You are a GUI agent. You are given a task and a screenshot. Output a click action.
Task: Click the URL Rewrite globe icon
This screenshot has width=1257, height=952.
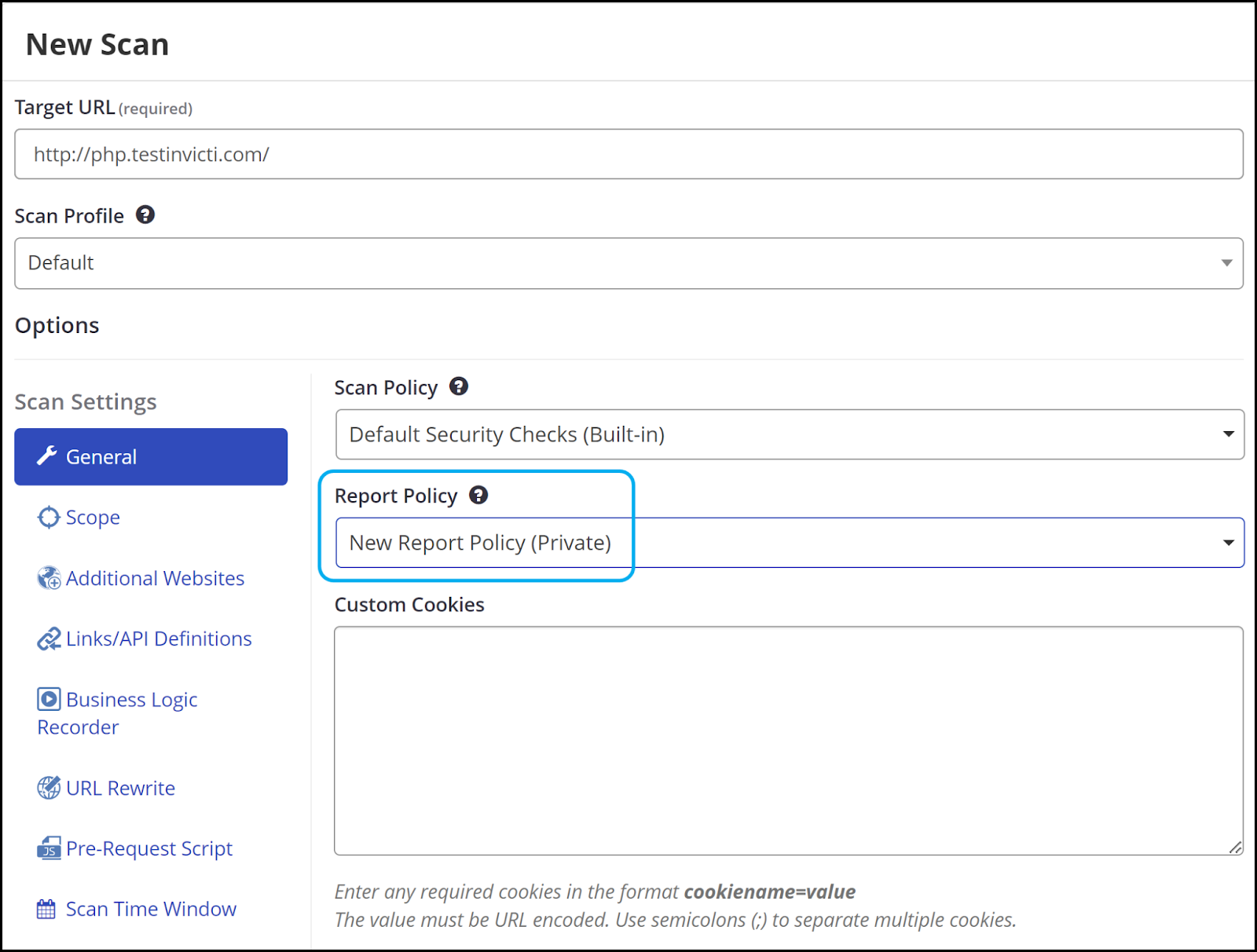[x=49, y=787]
